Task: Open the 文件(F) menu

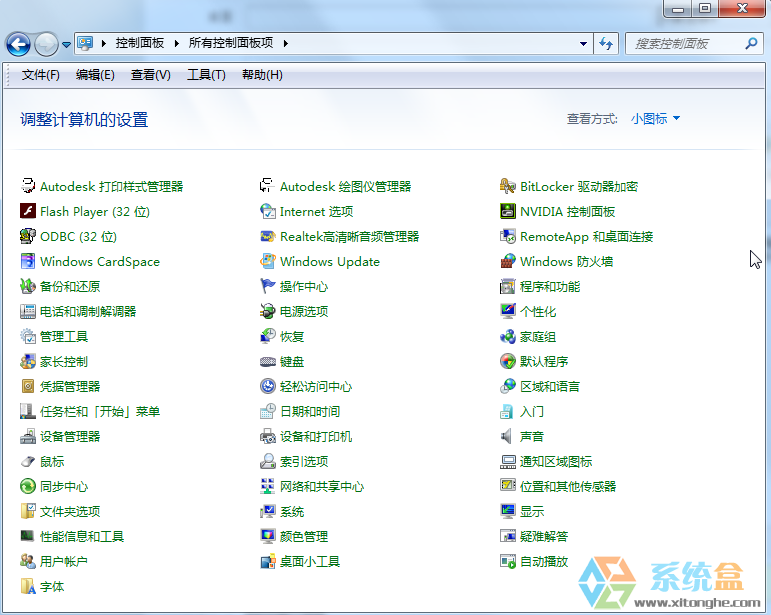Action: (x=41, y=75)
